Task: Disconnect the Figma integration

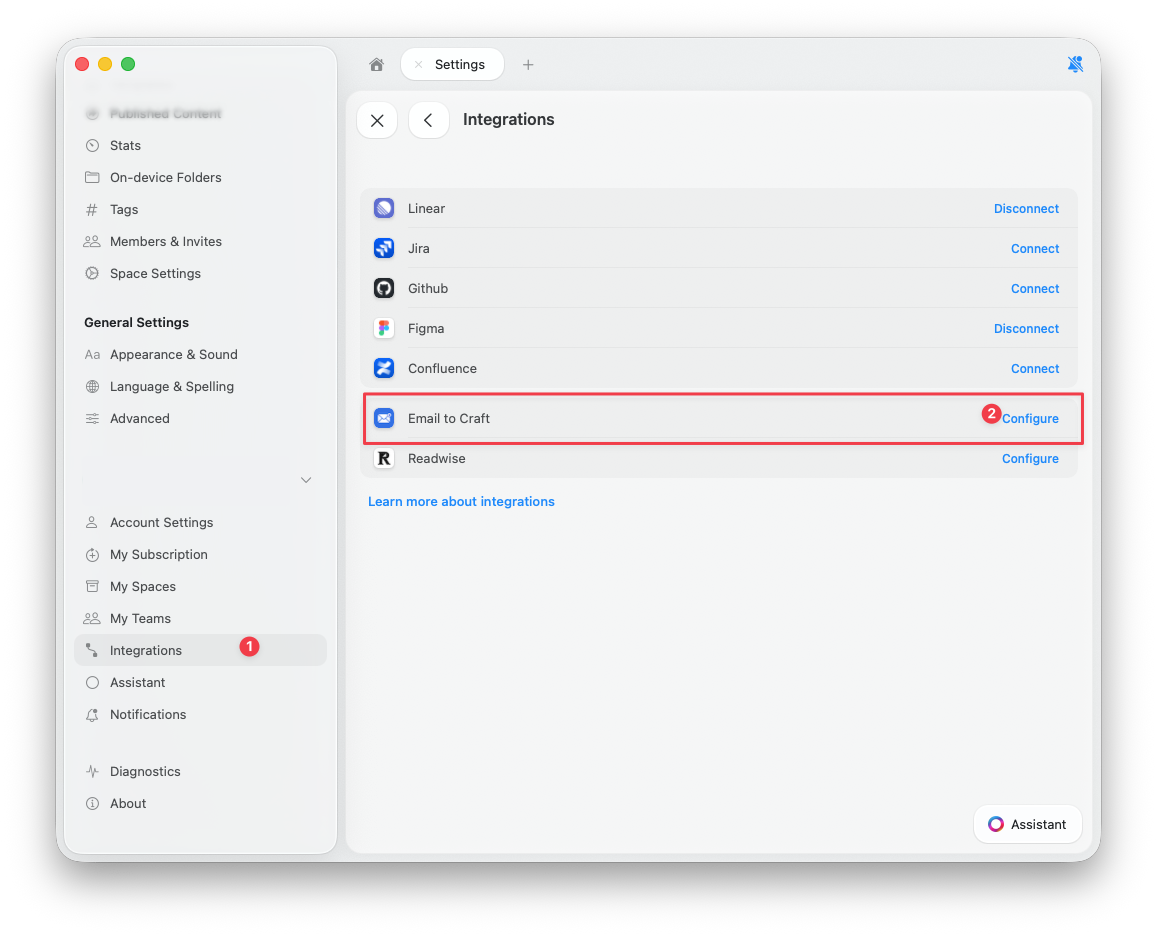Action: pyautogui.click(x=1026, y=328)
